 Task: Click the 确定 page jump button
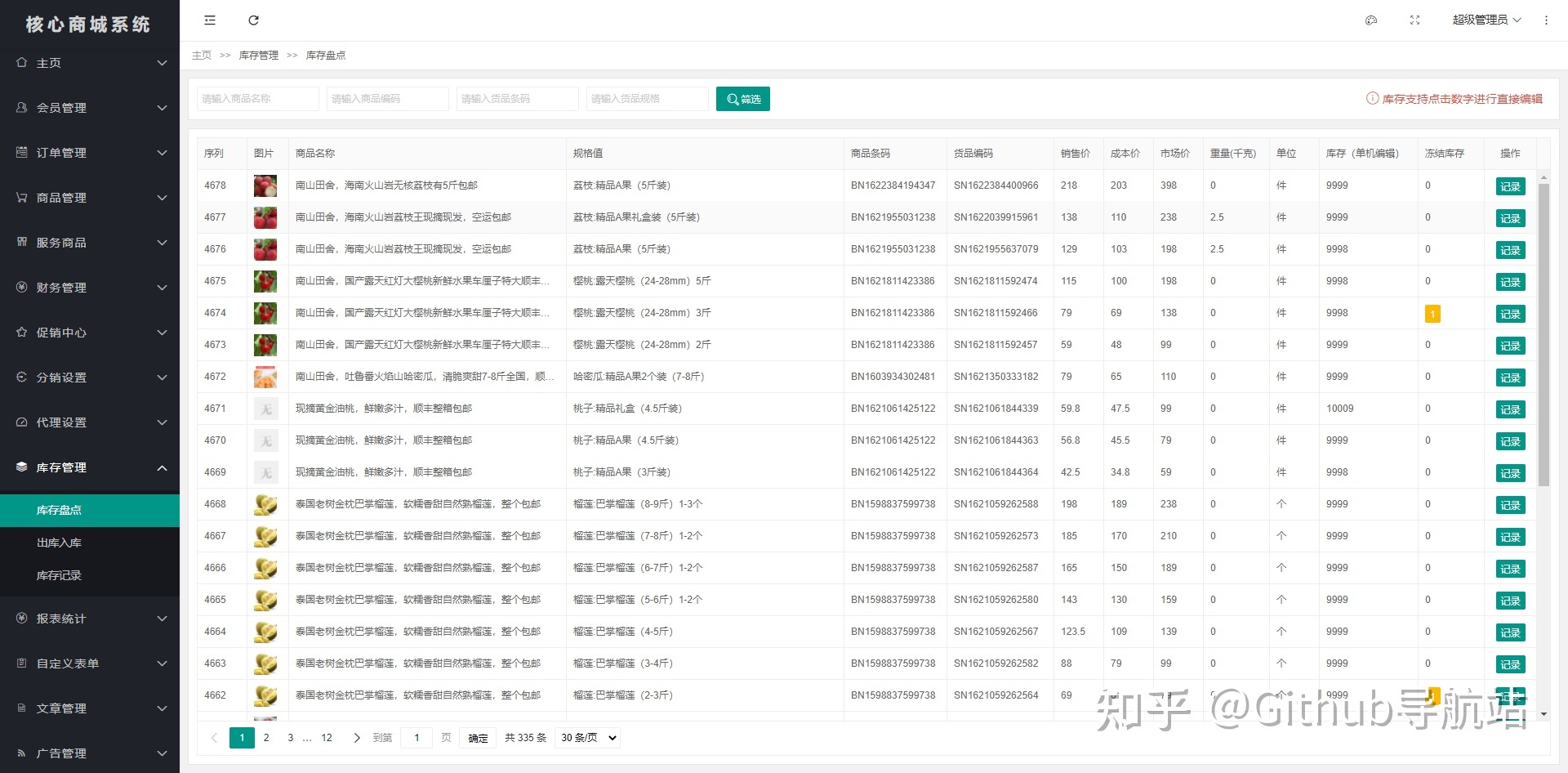[478, 738]
